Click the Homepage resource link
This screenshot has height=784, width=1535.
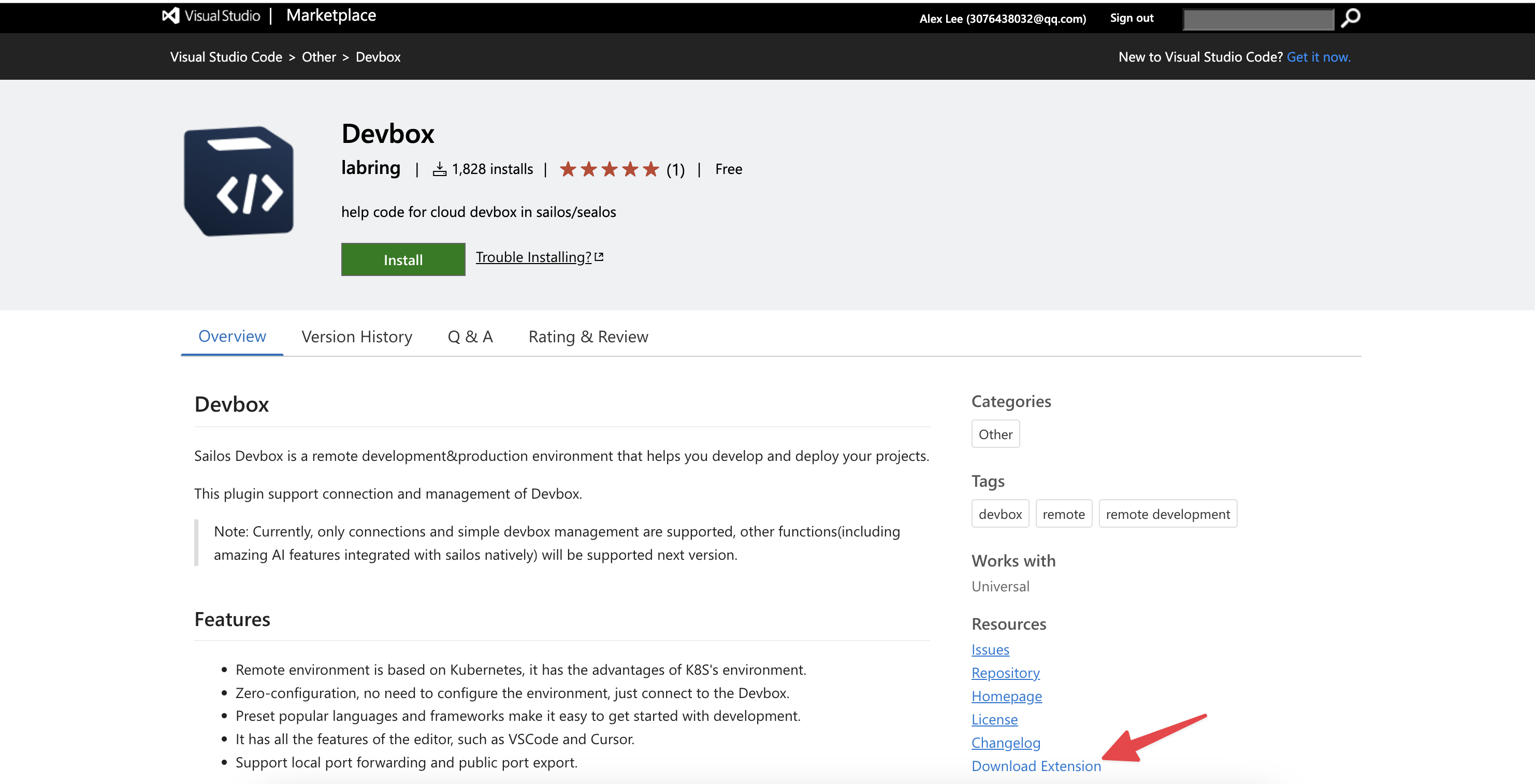(1006, 695)
